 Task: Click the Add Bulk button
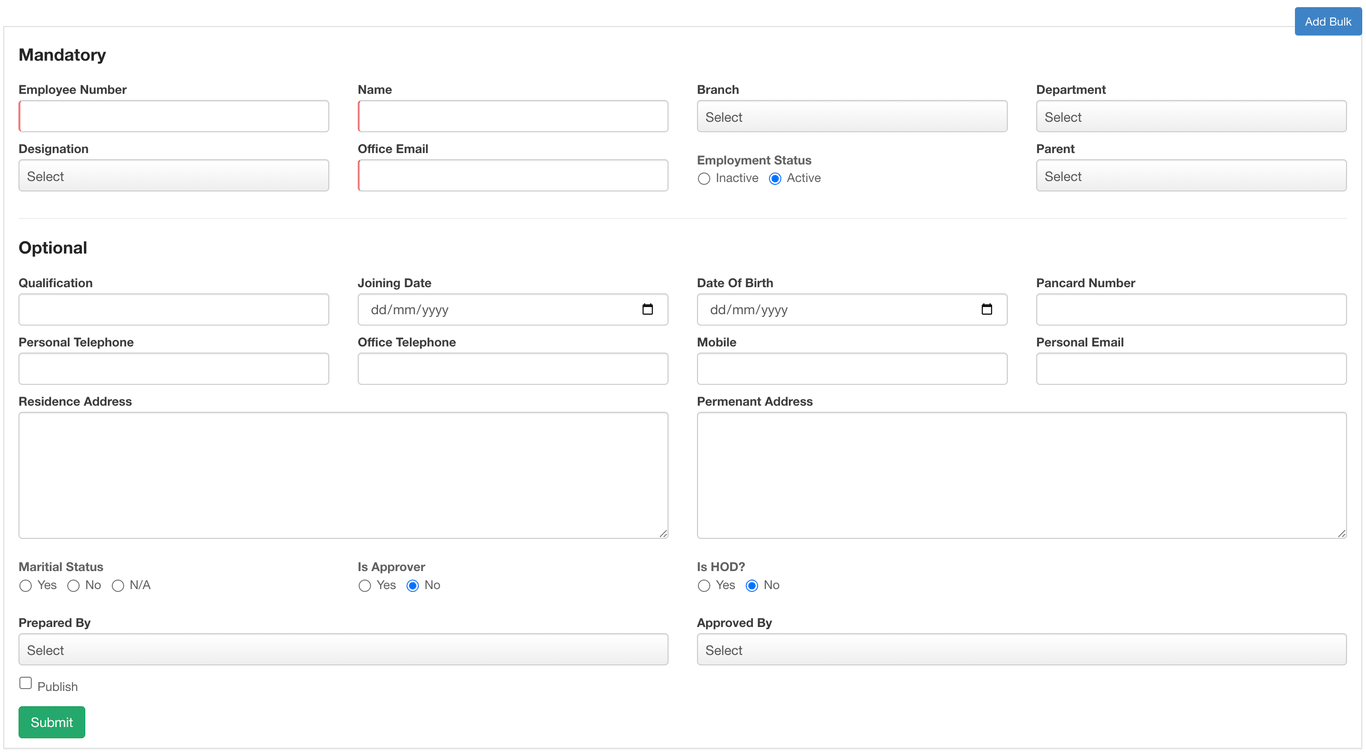click(x=1328, y=21)
